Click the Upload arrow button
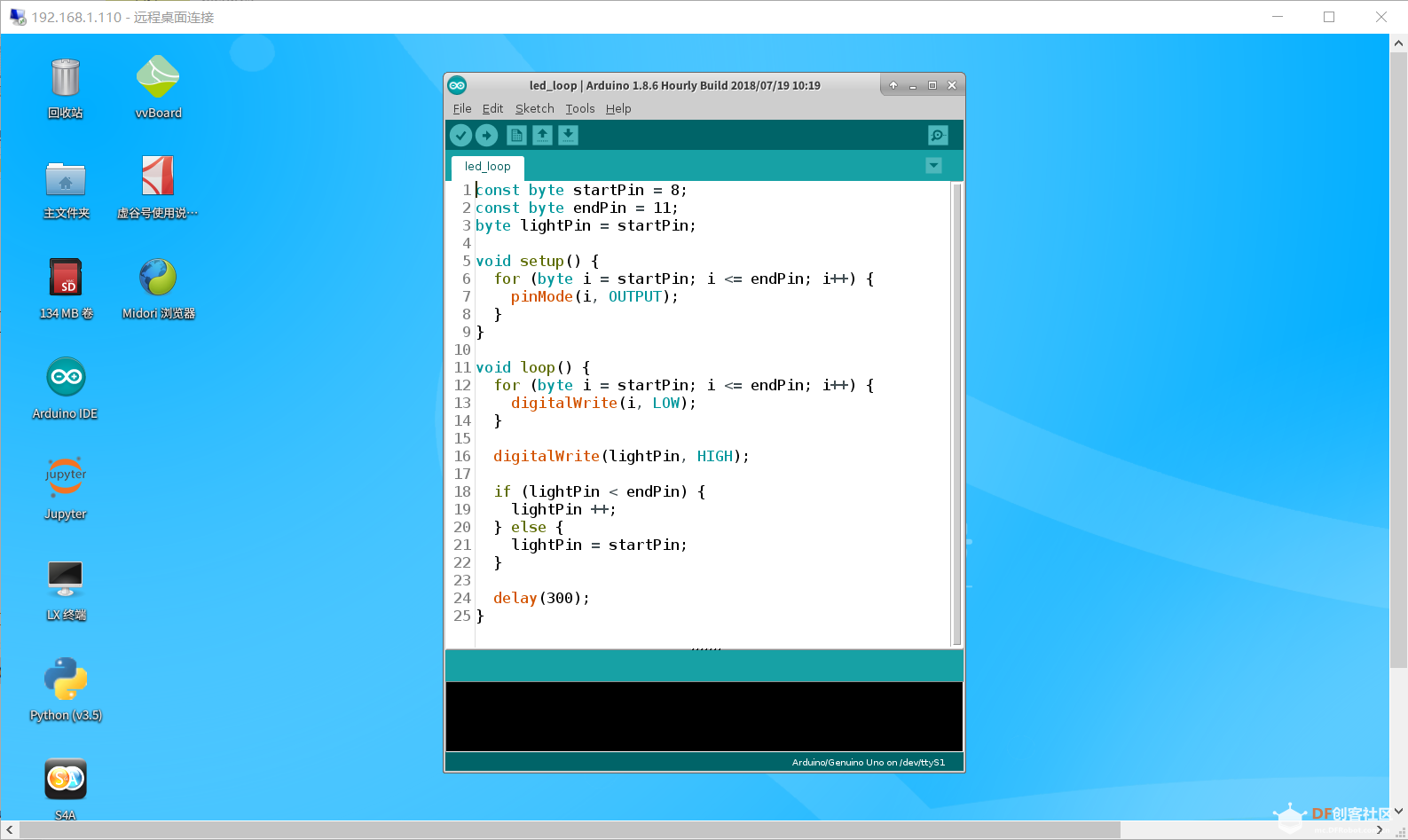Screen dimensions: 1408x840 coord(487,135)
